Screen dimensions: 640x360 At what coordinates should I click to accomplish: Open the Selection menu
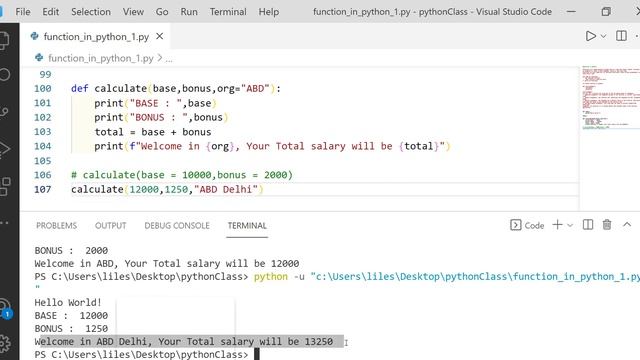pyautogui.click(x=91, y=12)
